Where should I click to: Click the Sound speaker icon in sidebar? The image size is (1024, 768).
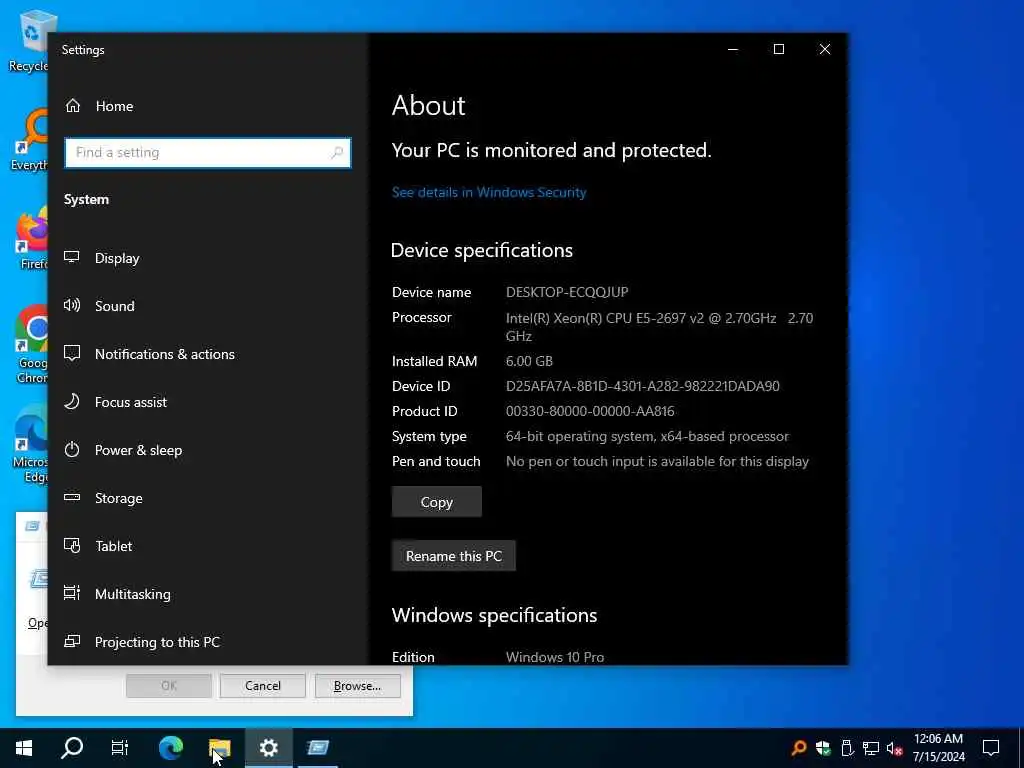point(72,305)
